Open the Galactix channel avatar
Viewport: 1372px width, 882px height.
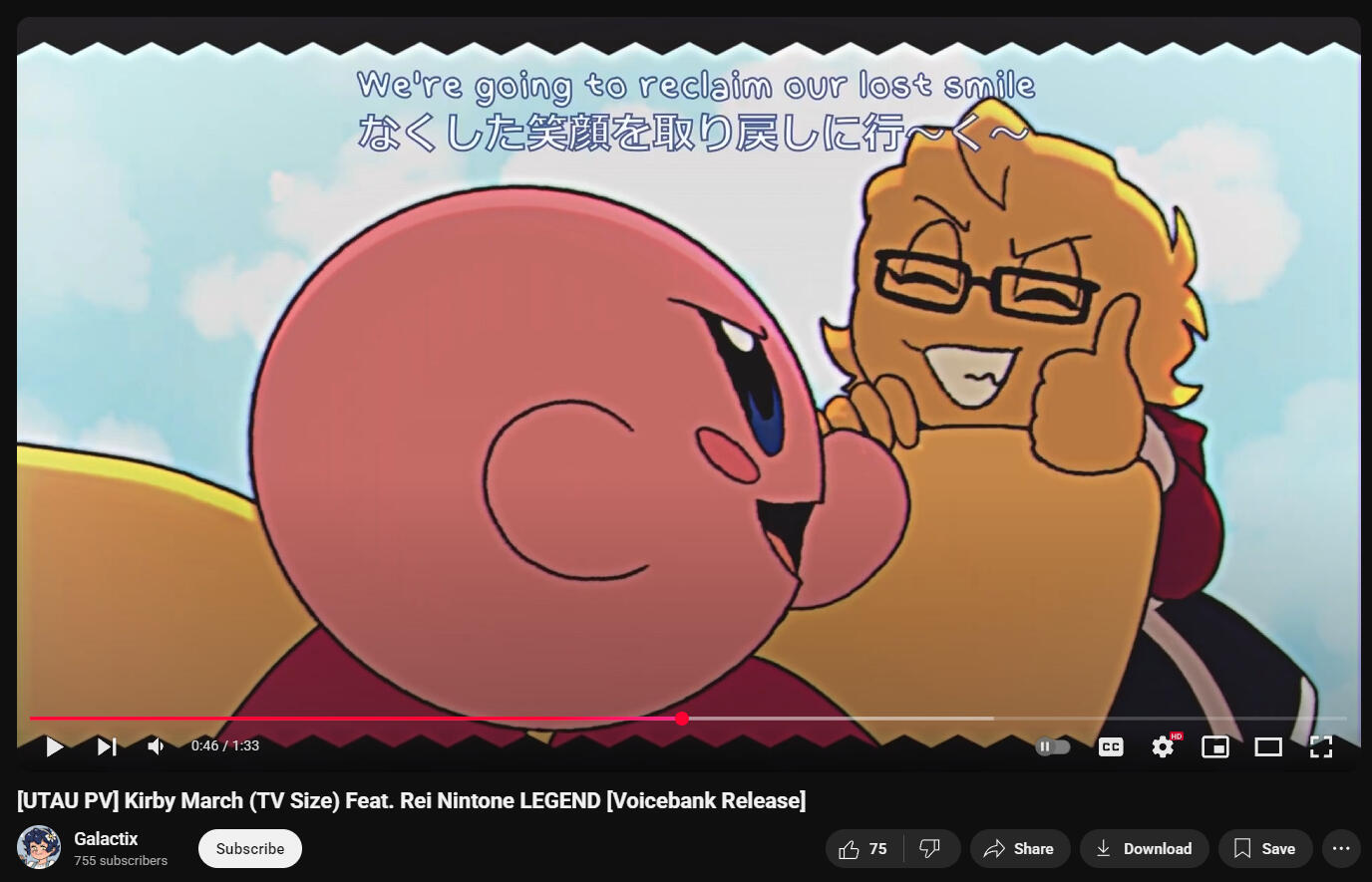coord(39,848)
